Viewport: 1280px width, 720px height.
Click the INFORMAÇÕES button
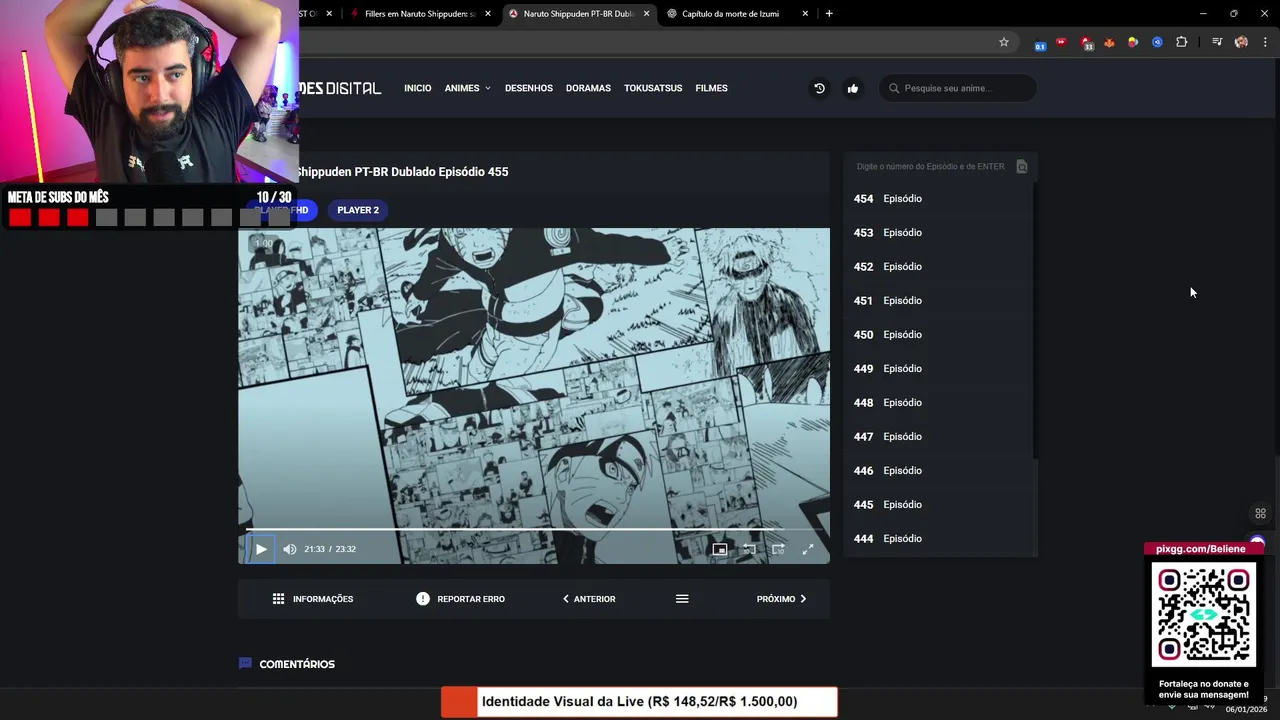coord(313,599)
